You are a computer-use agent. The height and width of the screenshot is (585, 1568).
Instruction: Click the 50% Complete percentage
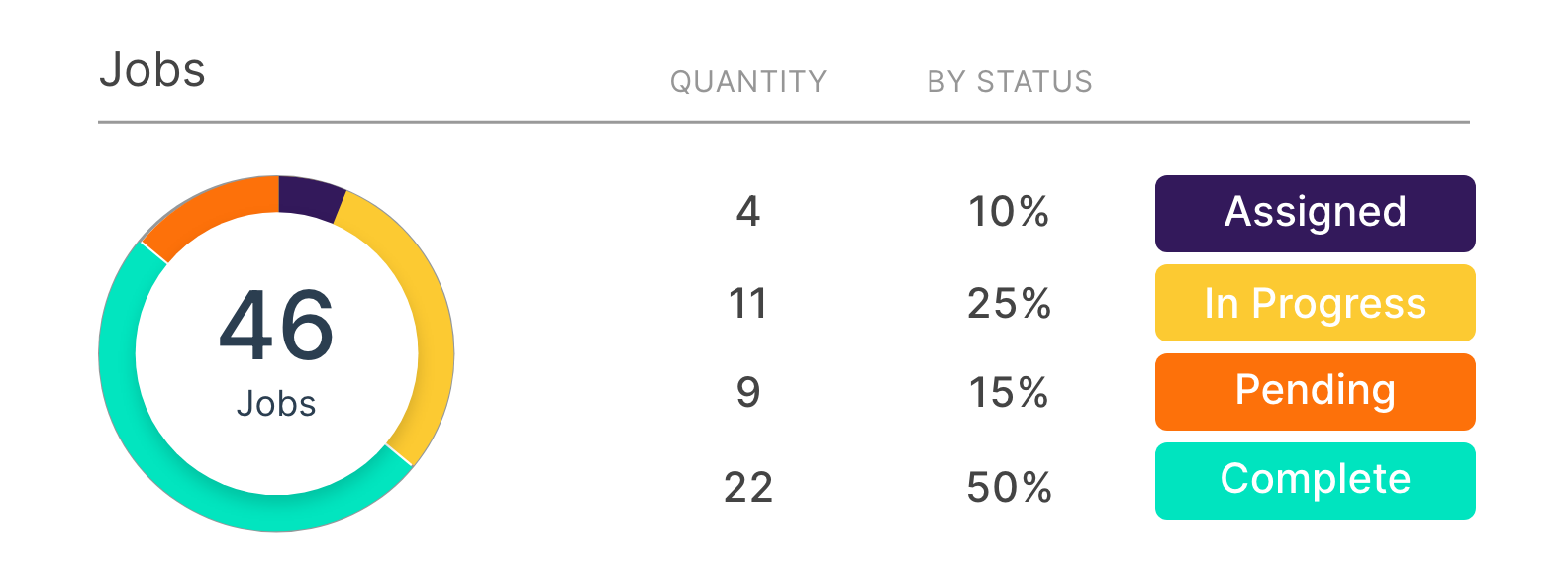click(x=1009, y=487)
